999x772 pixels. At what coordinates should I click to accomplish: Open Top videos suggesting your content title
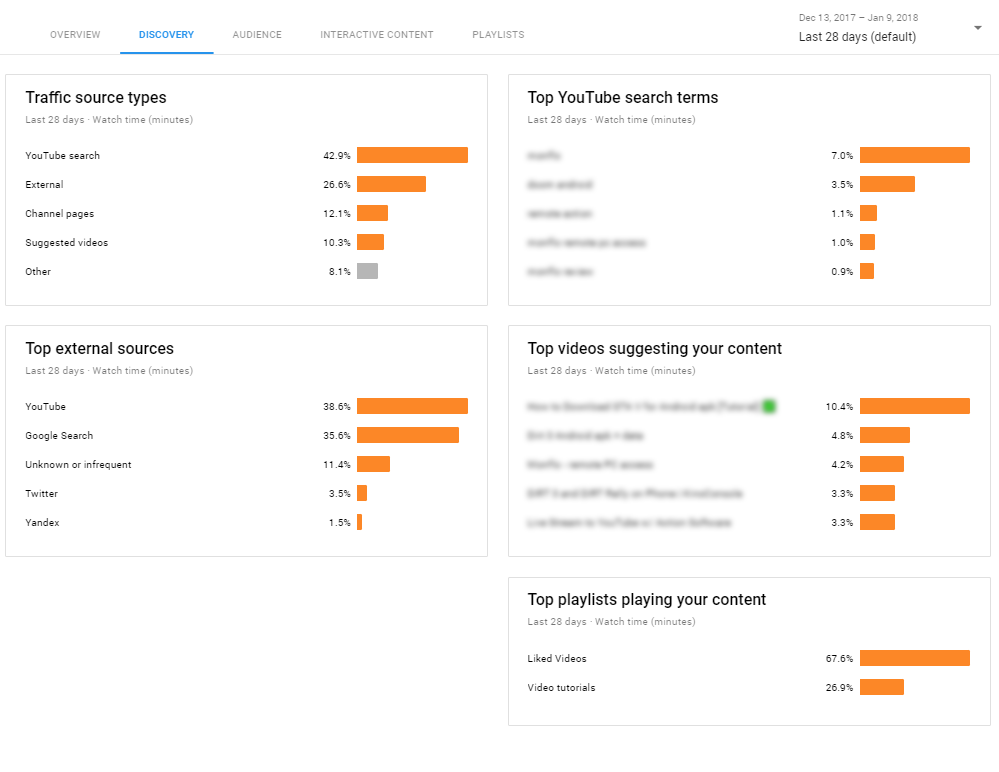pos(654,348)
